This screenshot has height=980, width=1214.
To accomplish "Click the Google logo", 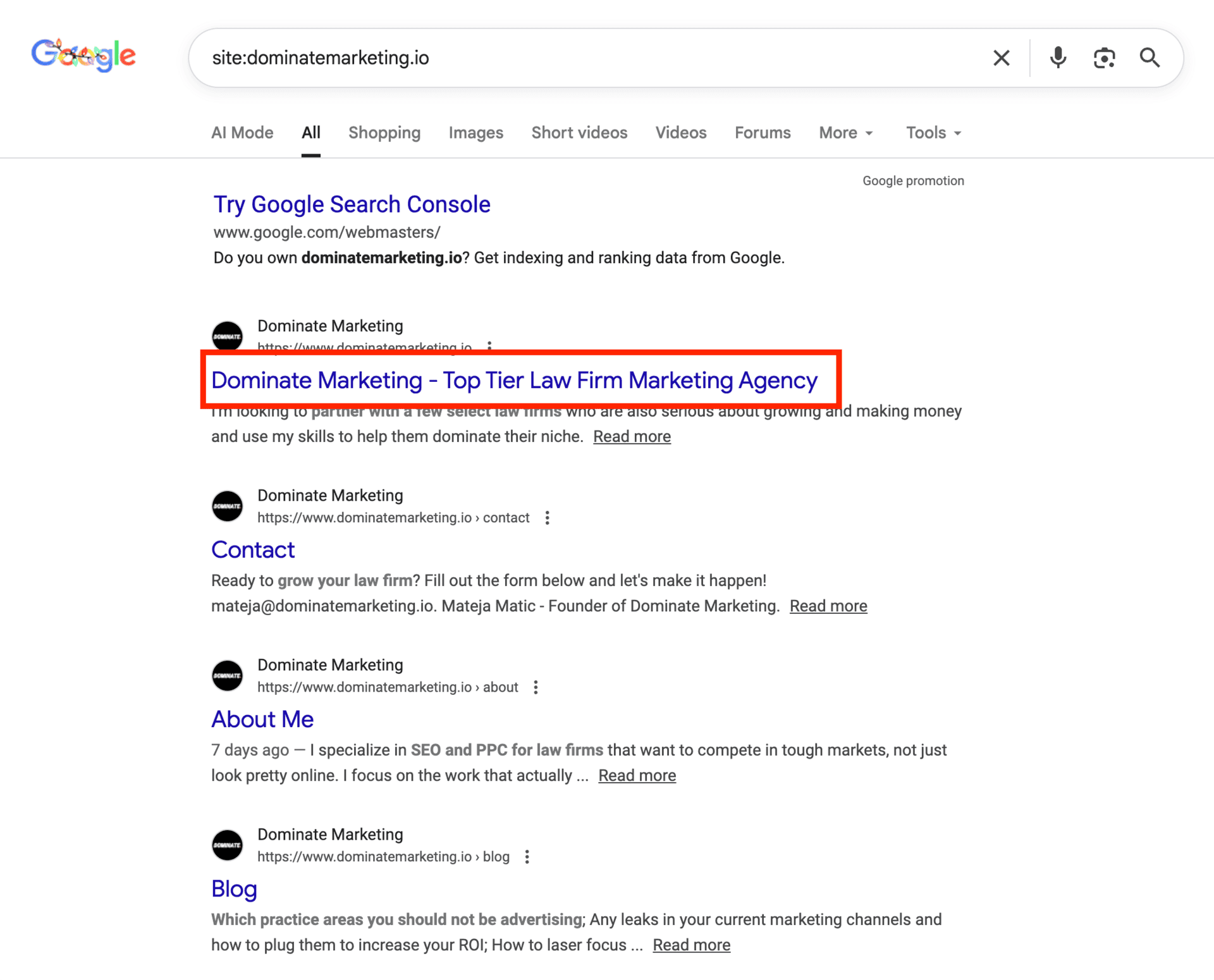I will point(83,56).
